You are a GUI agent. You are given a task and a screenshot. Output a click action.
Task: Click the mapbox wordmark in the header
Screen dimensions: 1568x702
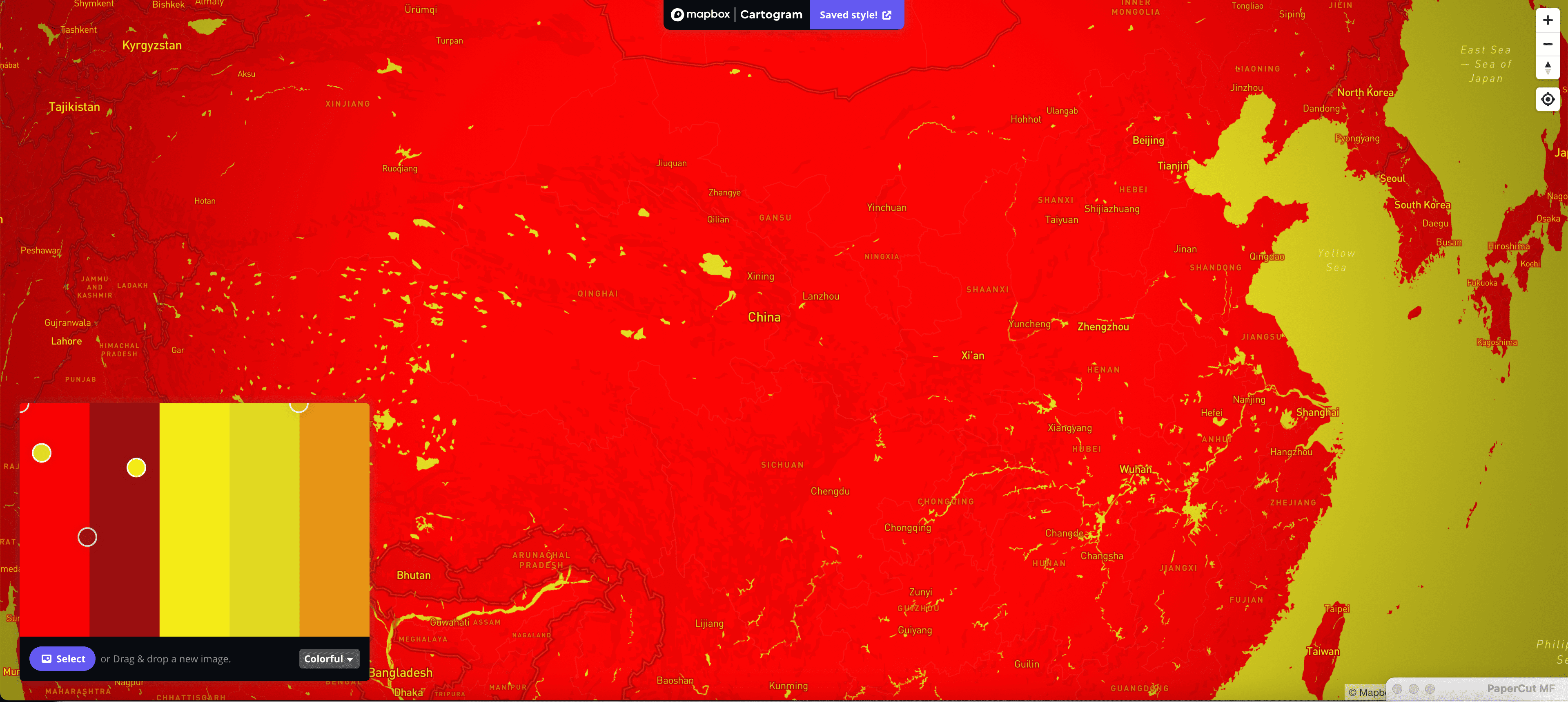[x=707, y=14]
